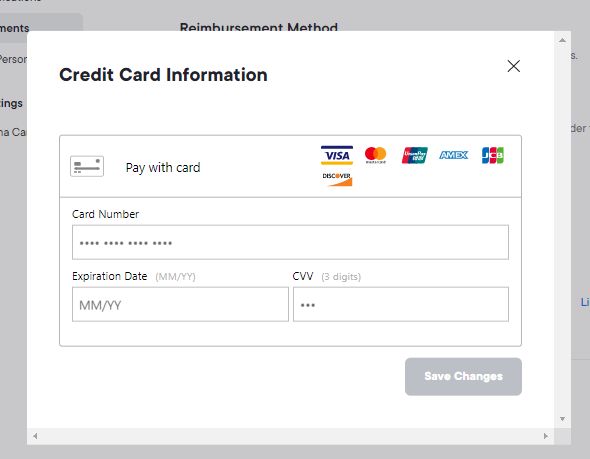The width and height of the screenshot is (590, 459).
Task: Click the Discover card logo
Action: [x=337, y=179]
